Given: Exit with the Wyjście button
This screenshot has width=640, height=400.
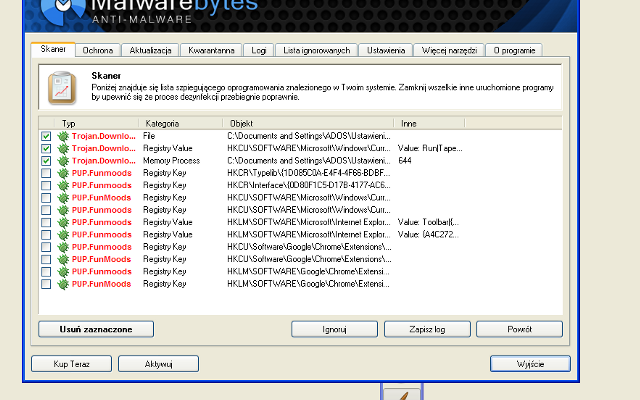Looking at the screenshot, I should tap(530, 364).
